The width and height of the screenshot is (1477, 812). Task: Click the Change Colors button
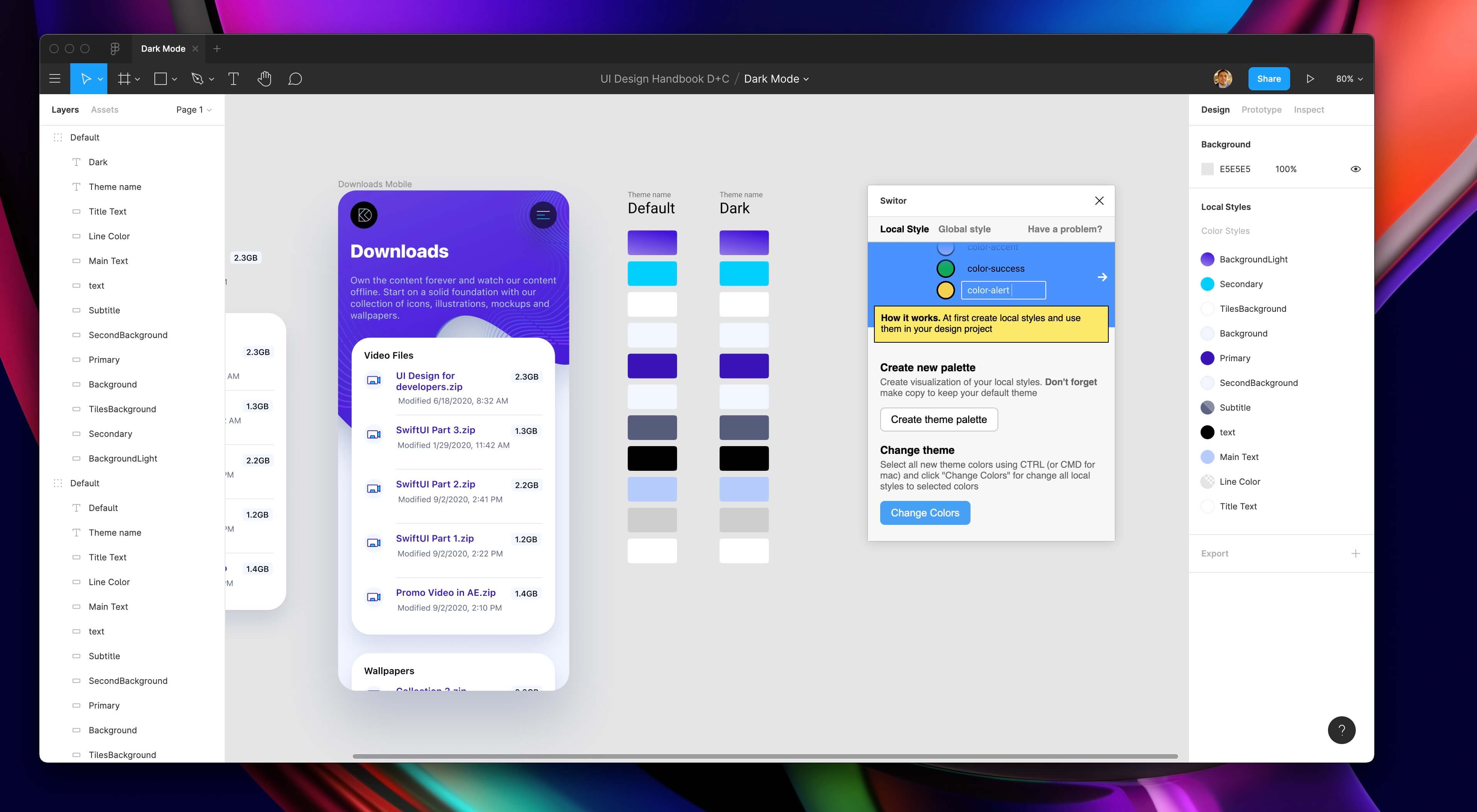coord(925,513)
